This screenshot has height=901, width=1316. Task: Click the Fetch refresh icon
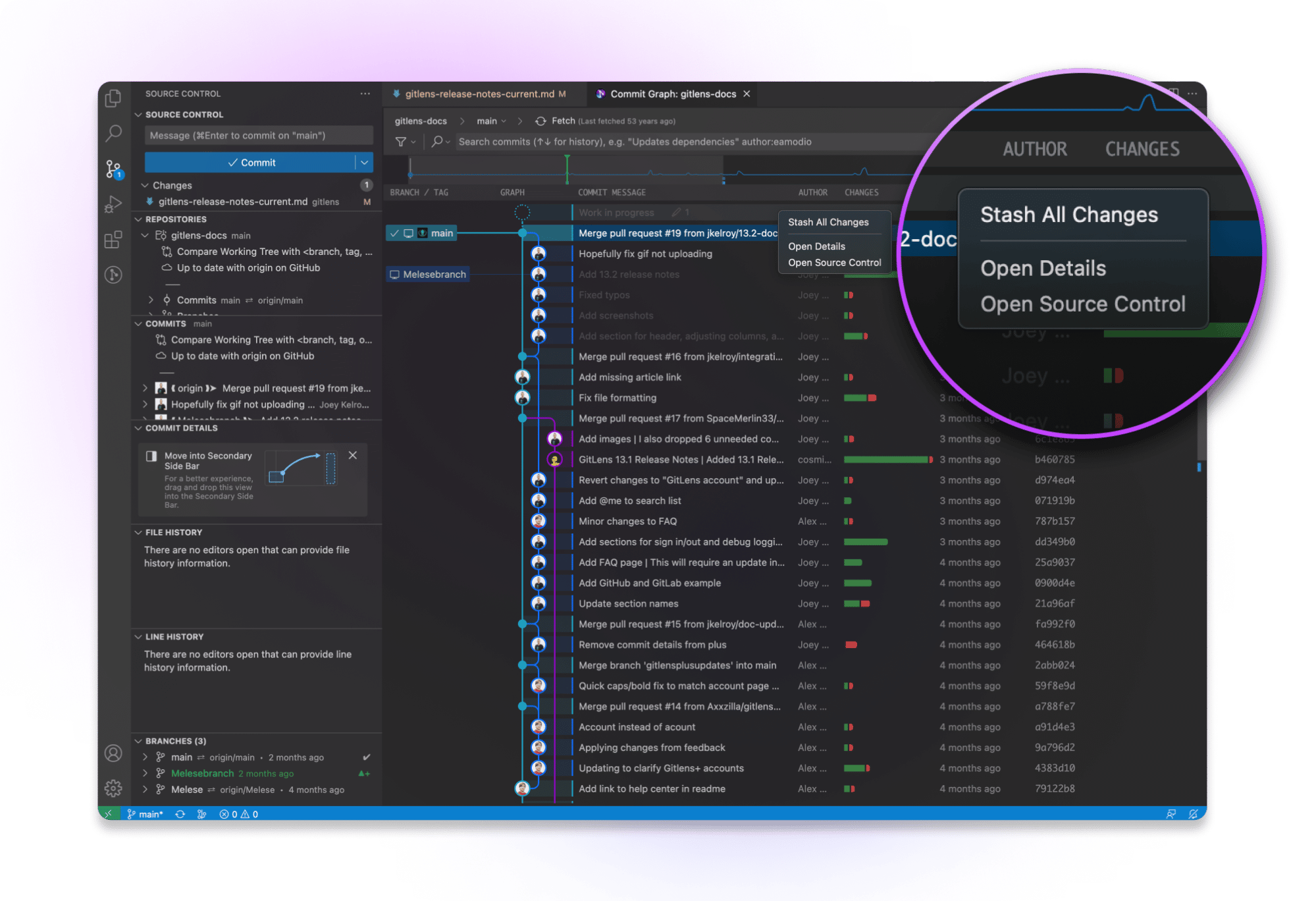point(540,121)
